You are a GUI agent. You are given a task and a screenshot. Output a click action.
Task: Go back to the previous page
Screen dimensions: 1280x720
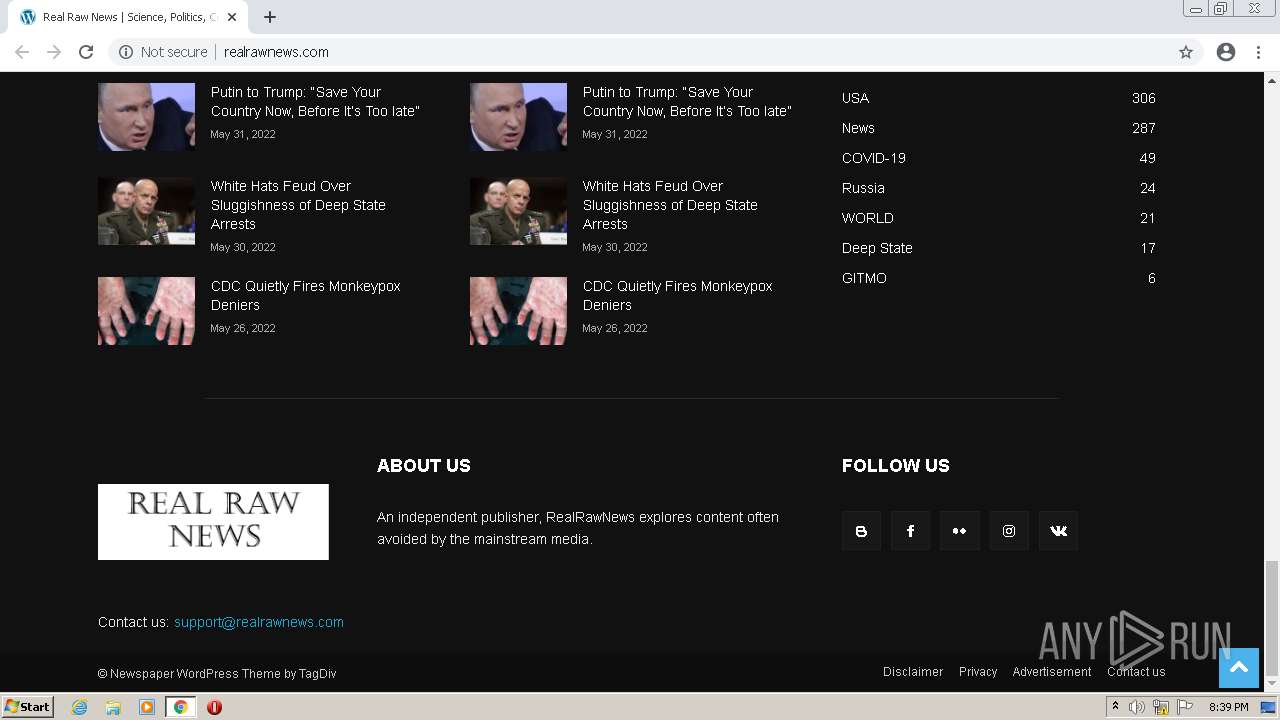[22, 52]
